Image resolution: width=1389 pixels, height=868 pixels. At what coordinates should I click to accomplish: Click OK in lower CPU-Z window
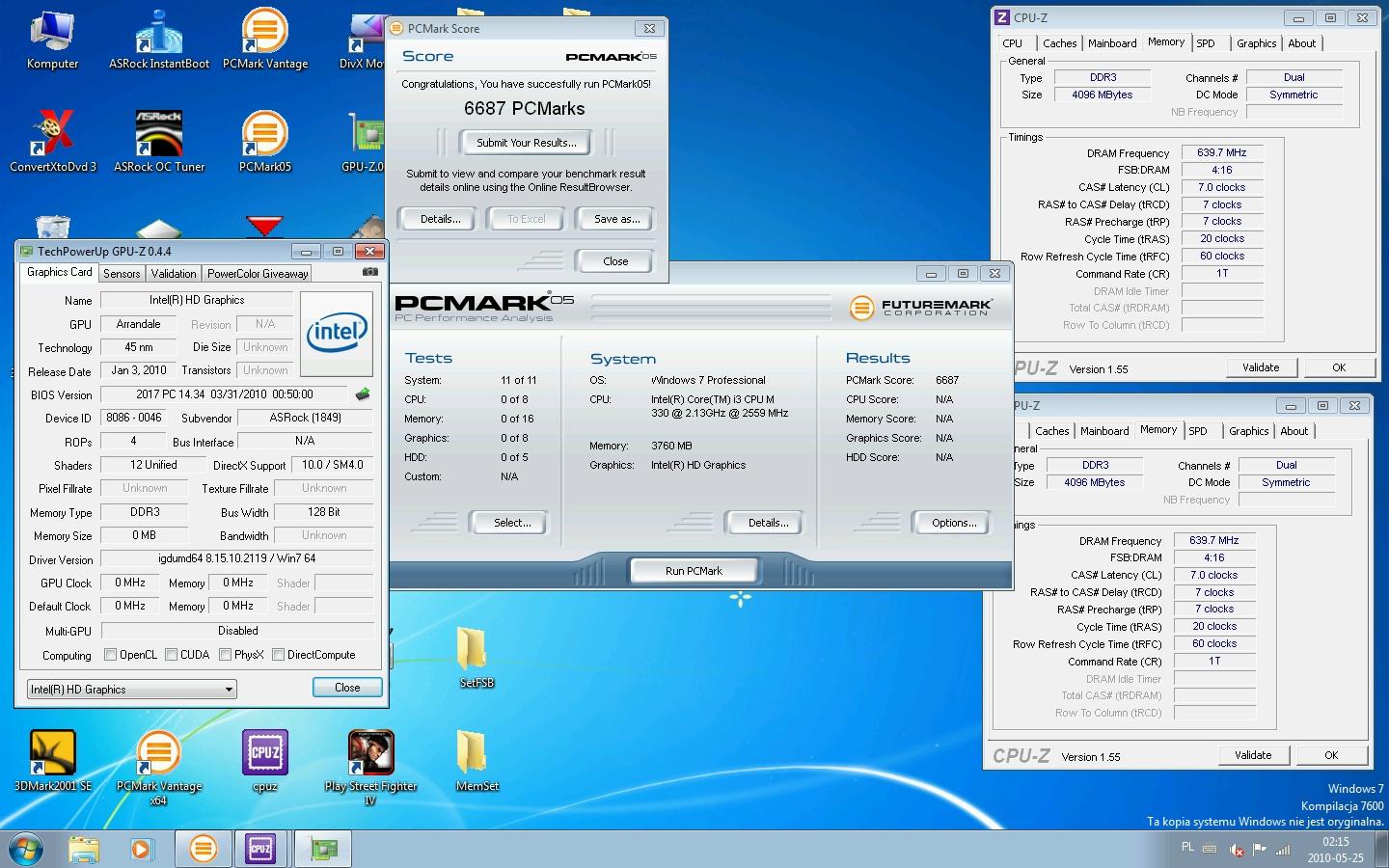pos(1331,755)
